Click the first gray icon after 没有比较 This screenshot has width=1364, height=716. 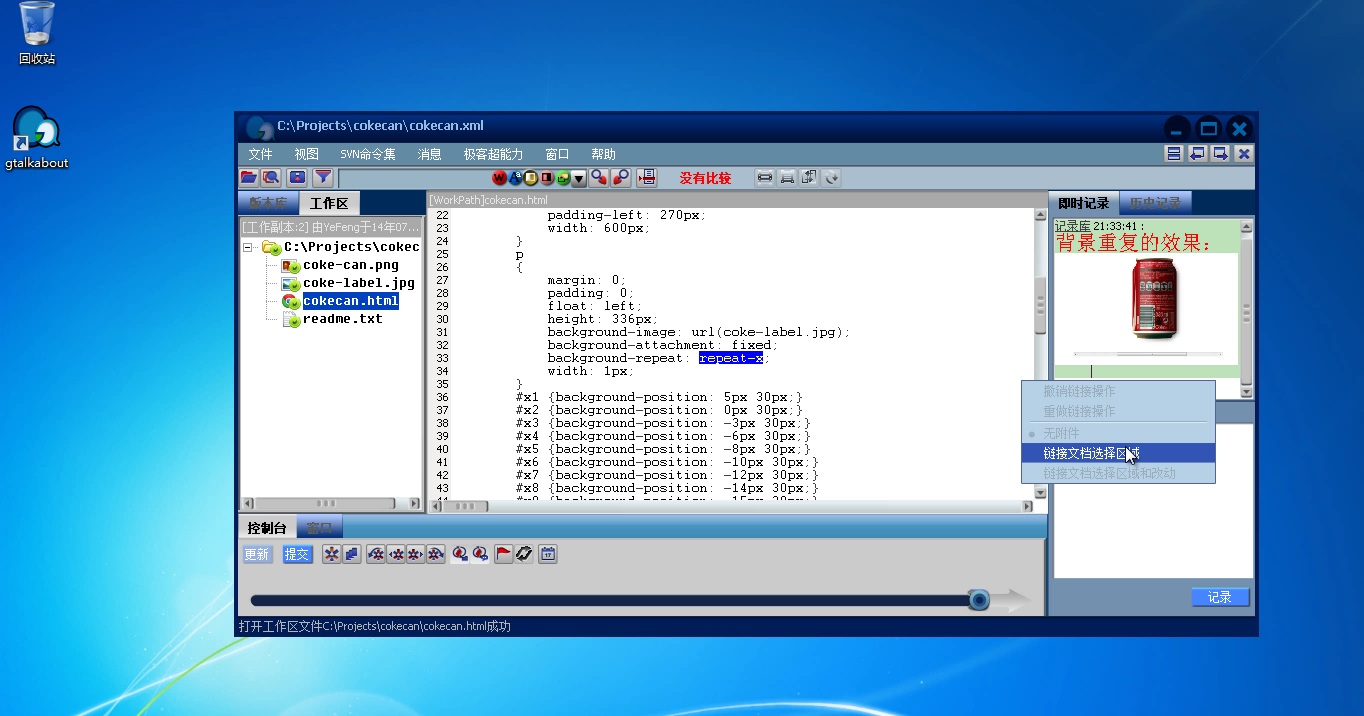coord(765,178)
